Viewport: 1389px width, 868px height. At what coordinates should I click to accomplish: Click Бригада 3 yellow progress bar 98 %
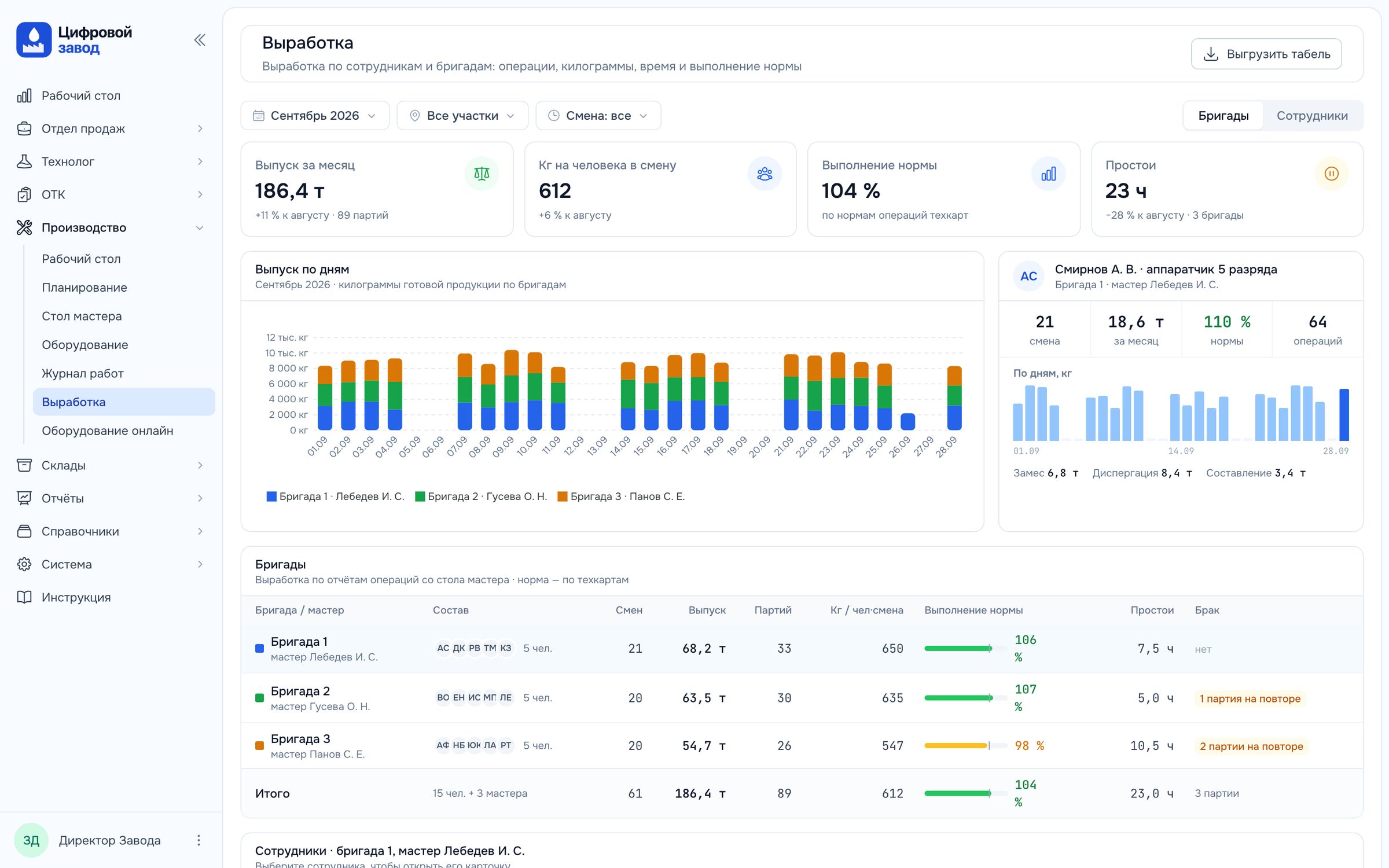[x=966, y=746]
